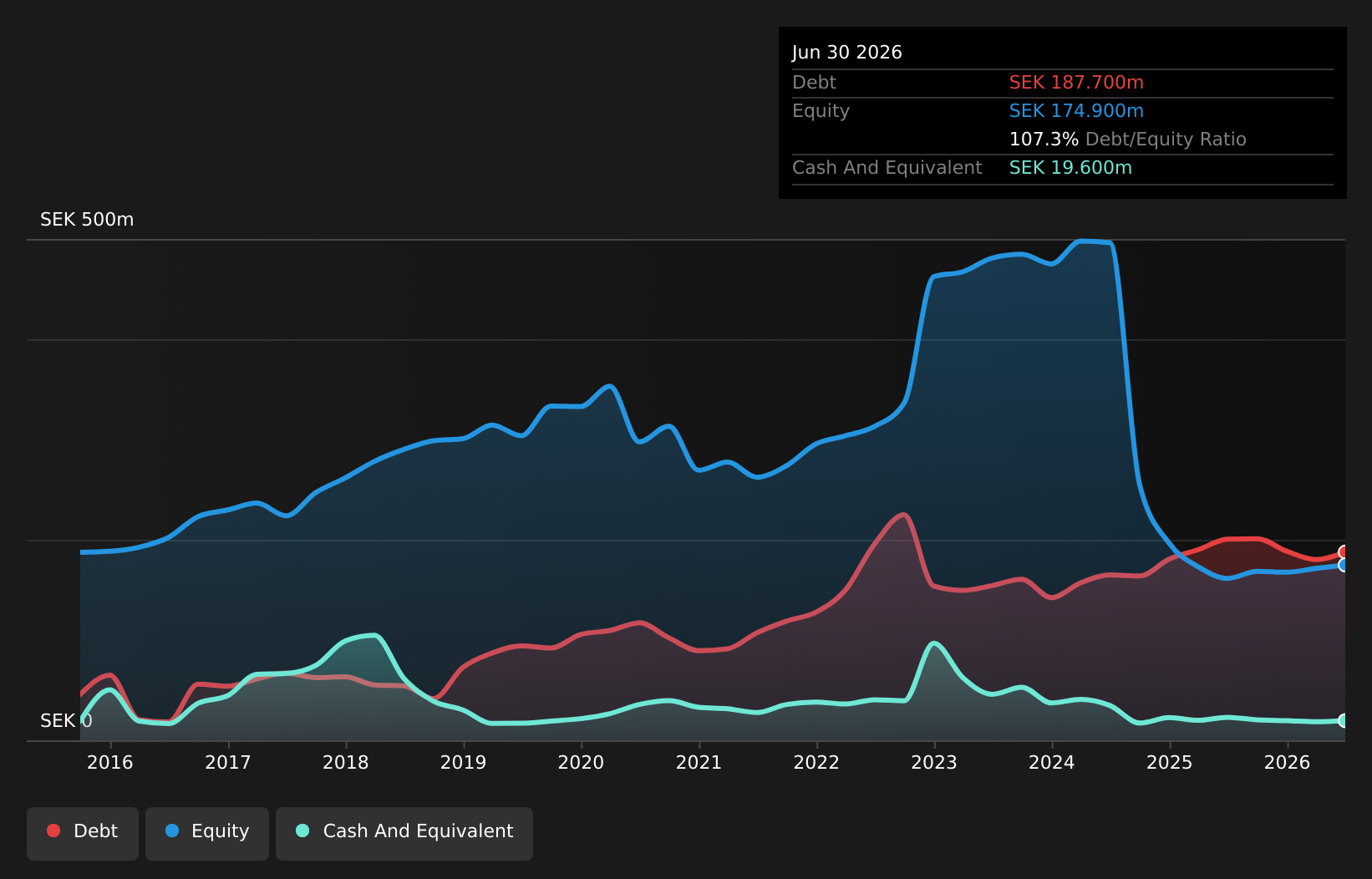Click the Equity row label in tooltip

(821, 111)
